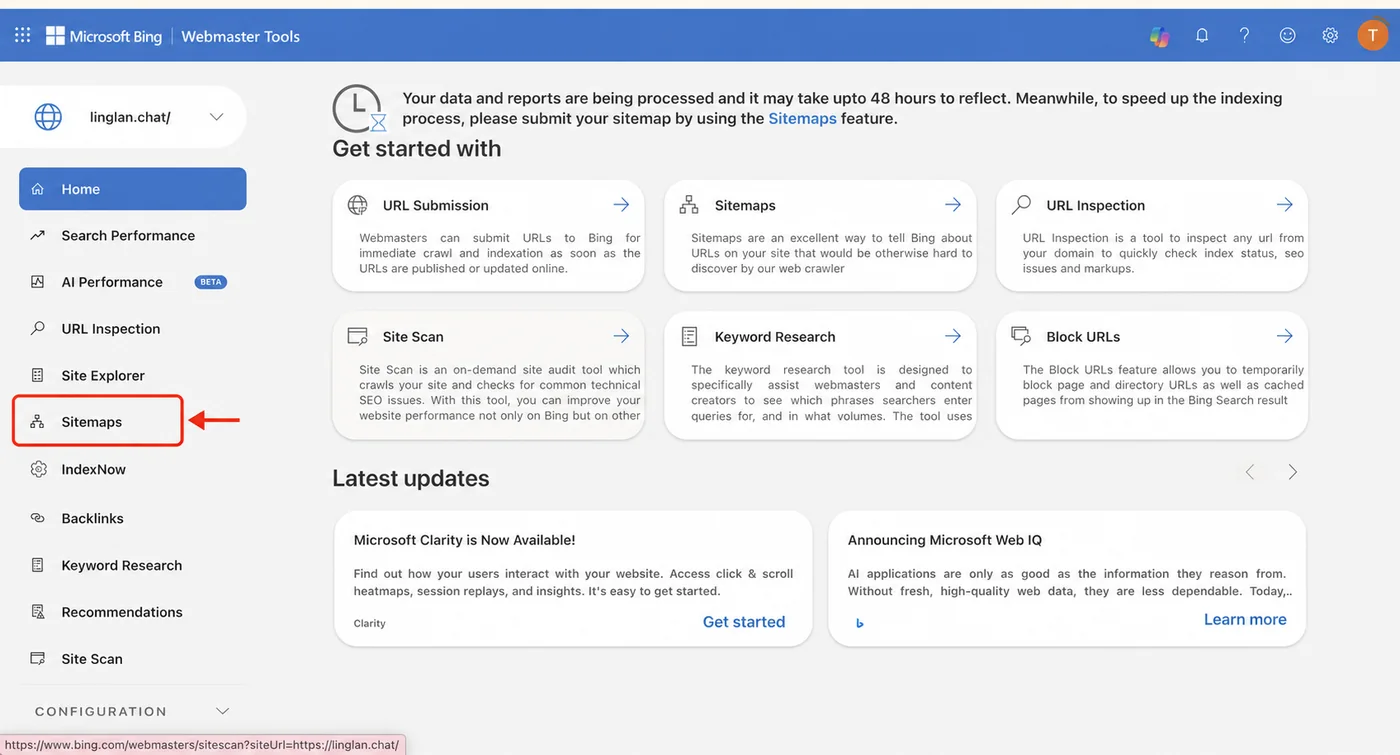Open the Site Scan card arrow

pyautogui.click(x=621, y=336)
